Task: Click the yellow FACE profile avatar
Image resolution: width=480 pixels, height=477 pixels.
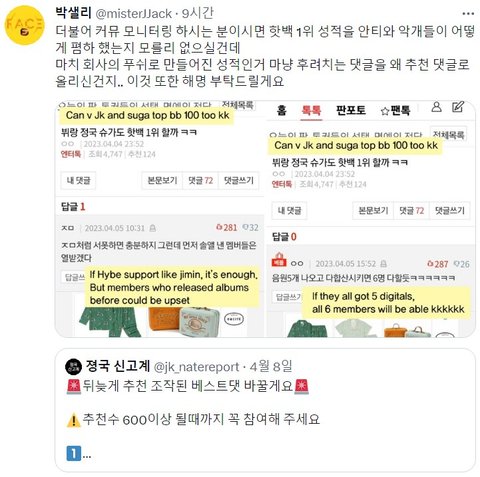Action: [x=24, y=25]
